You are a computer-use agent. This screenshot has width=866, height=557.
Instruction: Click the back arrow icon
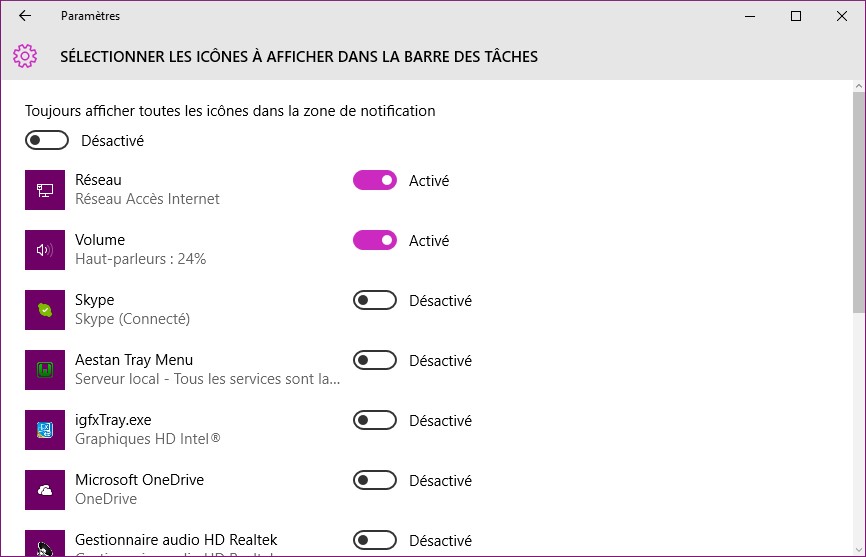(25, 16)
